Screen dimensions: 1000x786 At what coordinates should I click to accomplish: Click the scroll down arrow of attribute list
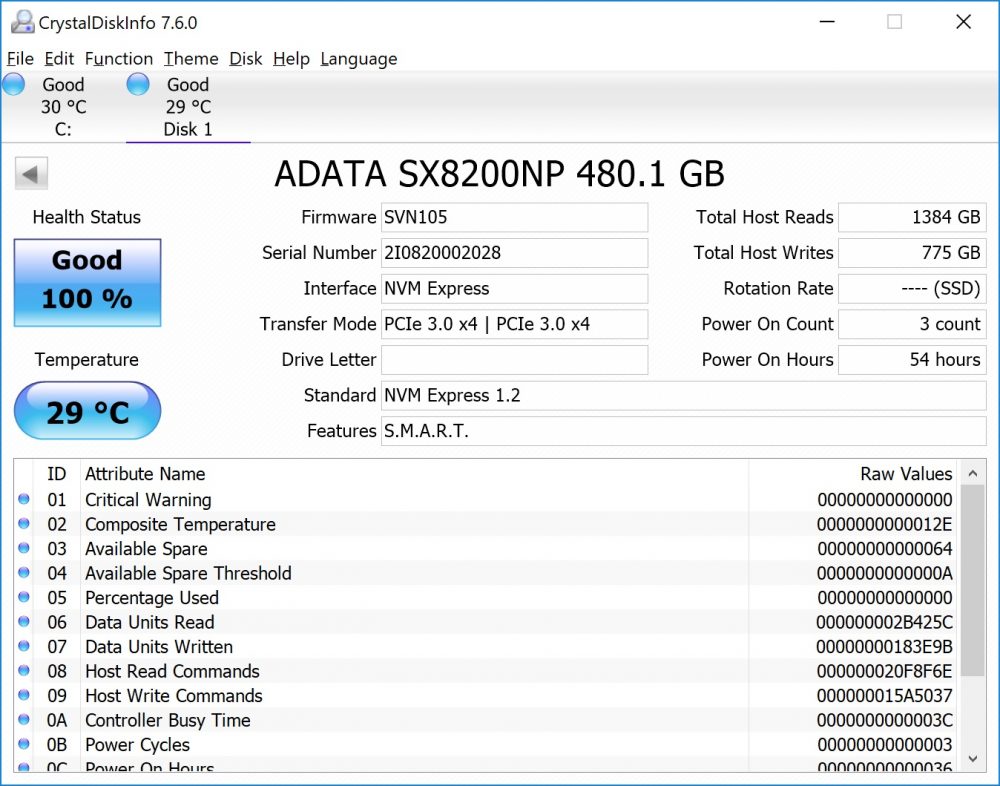coord(973,759)
